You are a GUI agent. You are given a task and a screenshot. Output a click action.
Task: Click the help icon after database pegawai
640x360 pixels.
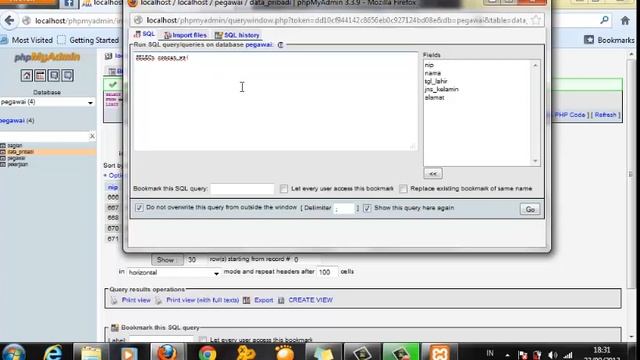click(x=280, y=45)
